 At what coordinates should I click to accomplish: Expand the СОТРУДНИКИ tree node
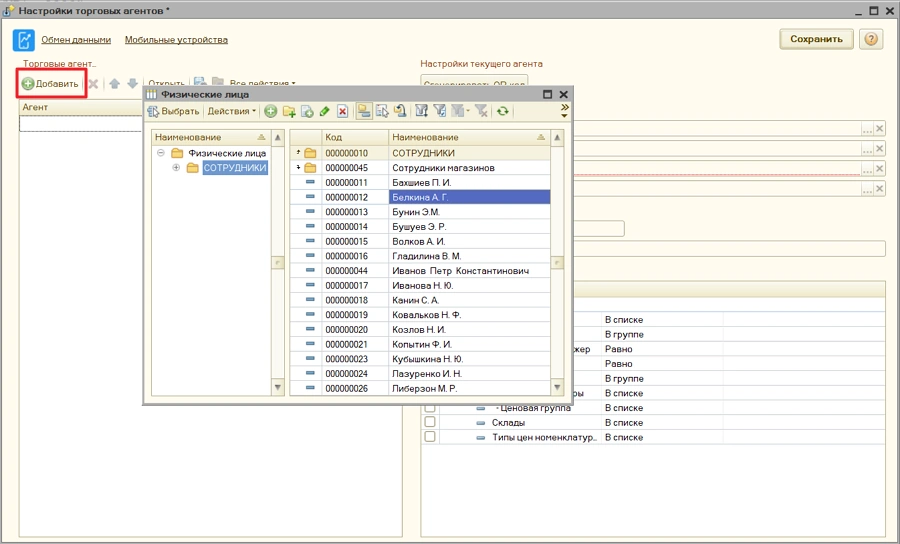point(176,168)
